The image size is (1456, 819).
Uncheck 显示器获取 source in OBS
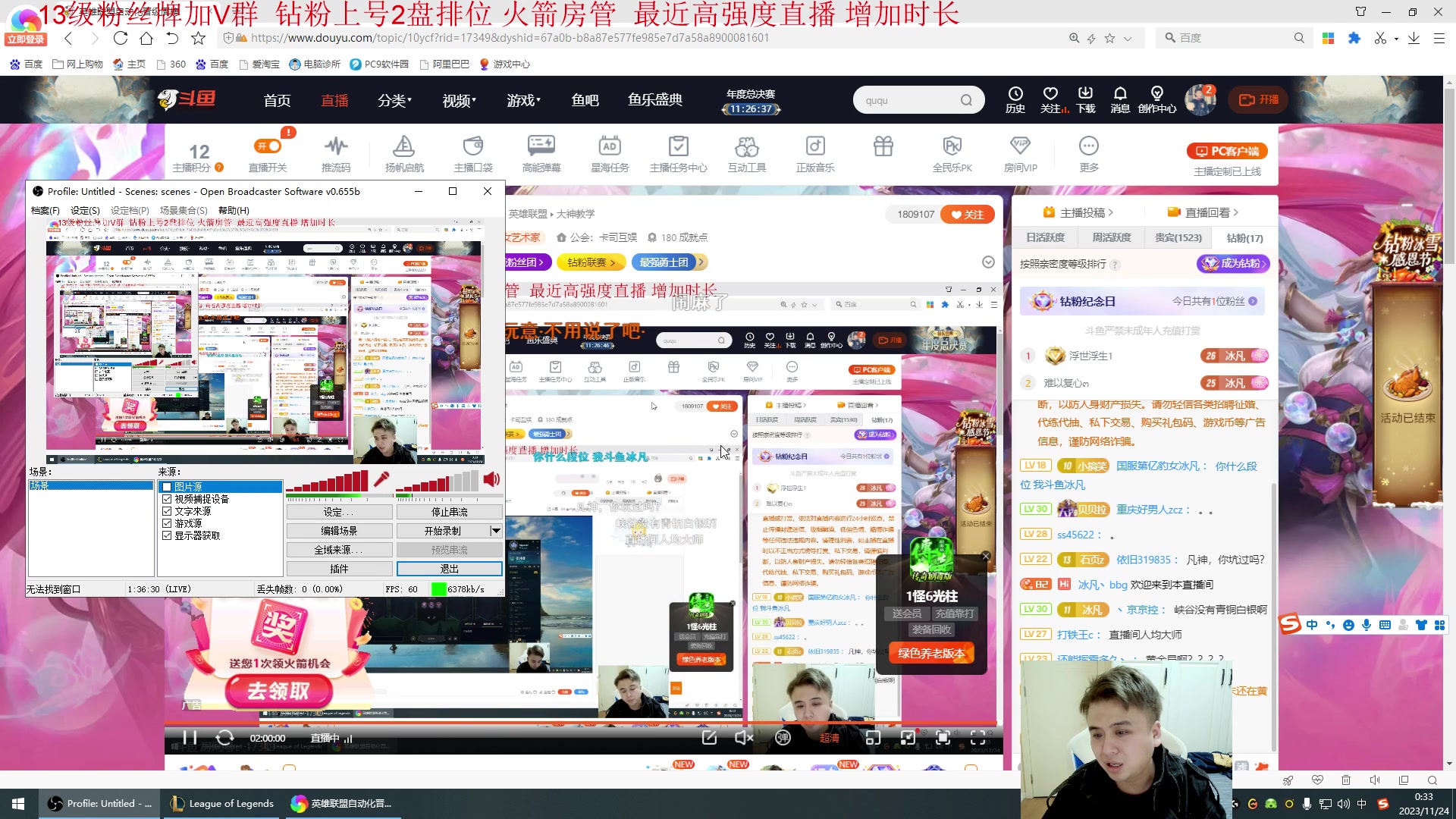point(167,535)
